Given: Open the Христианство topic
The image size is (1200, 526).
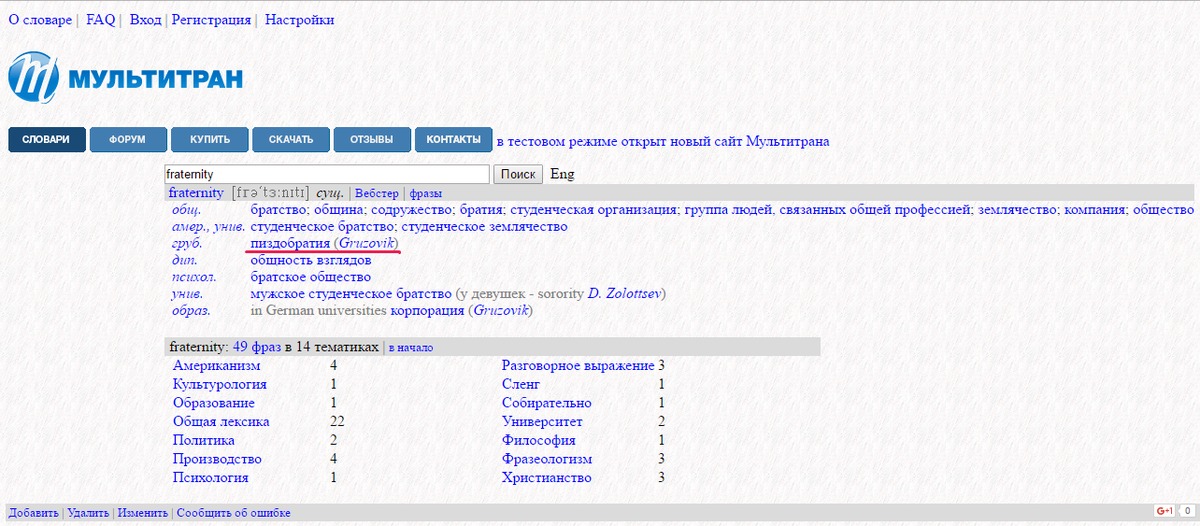Looking at the screenshot, I should (546, 478).
